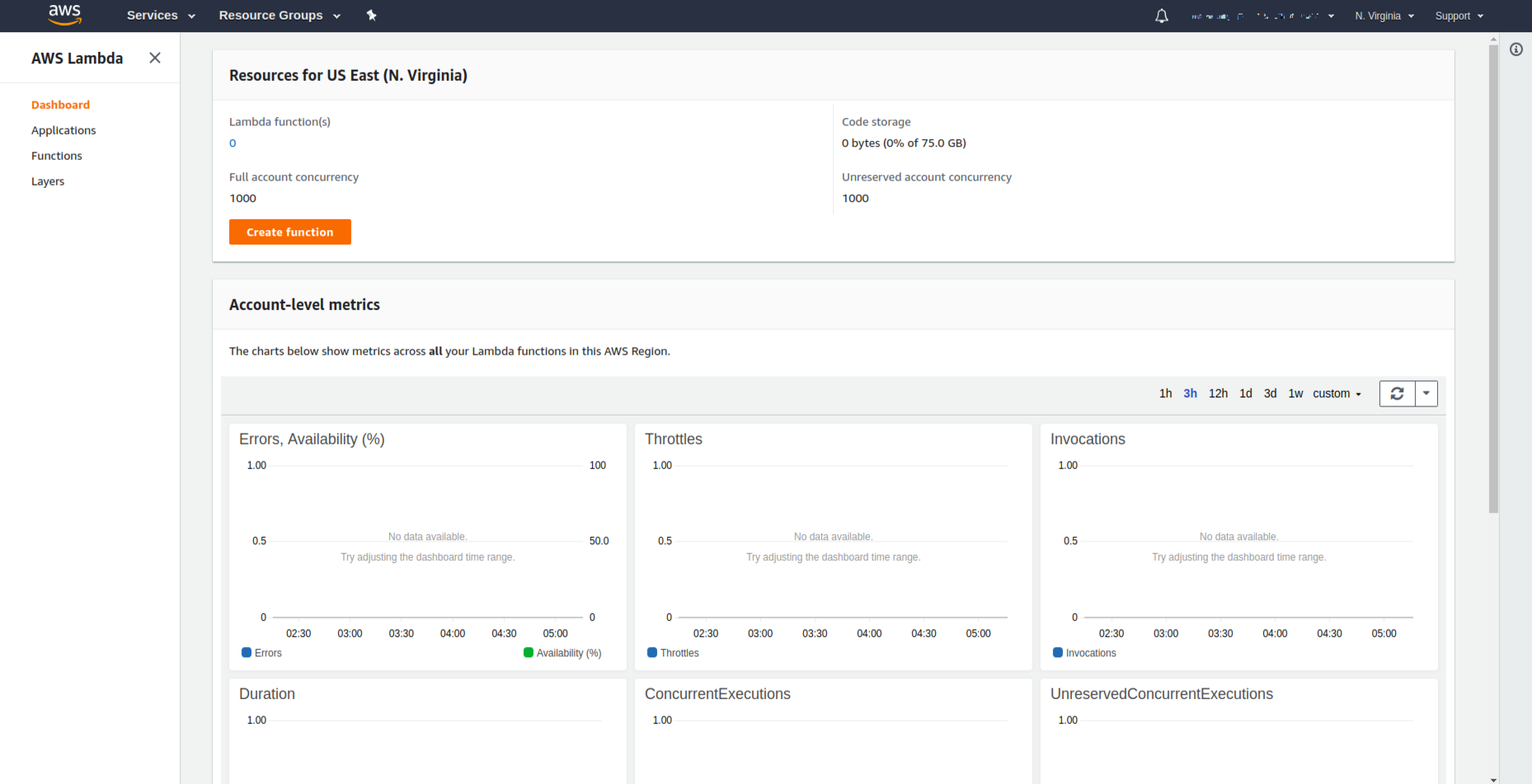Click the Create function button
This screenshot has width=1532, height=784.
[289, 232]
